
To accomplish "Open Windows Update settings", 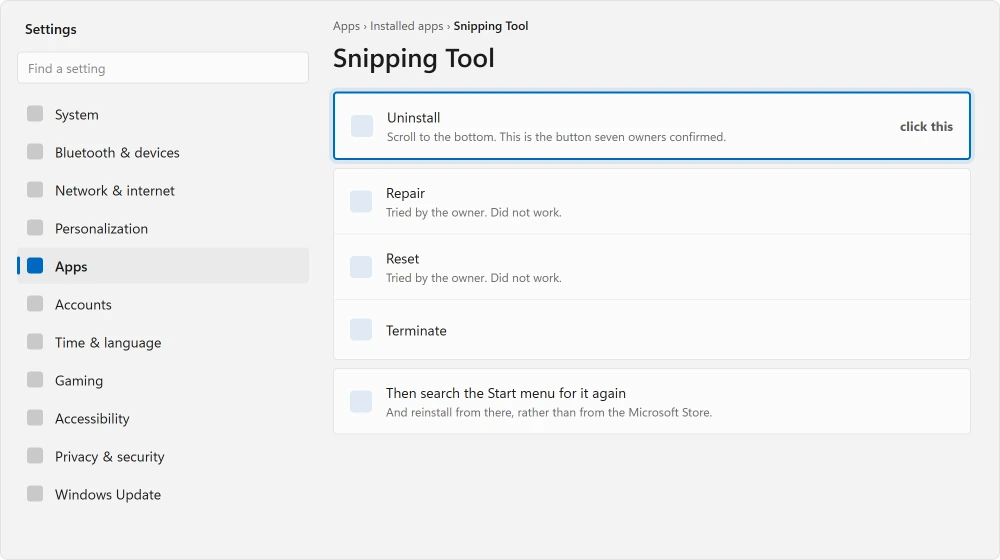I will (163, 494).
